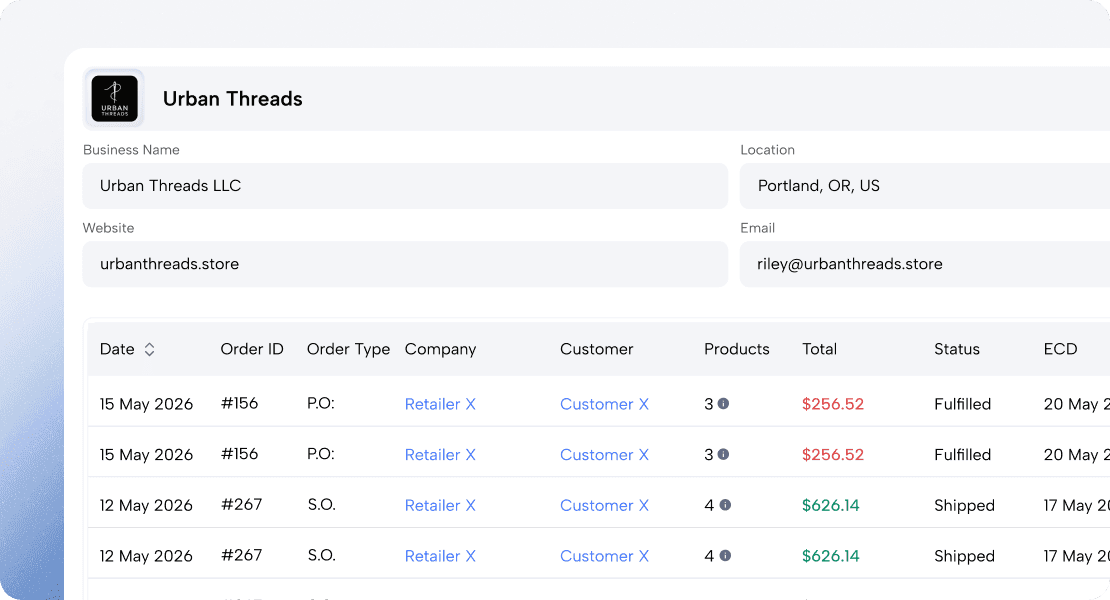This screenshot has width=1110, height=600.
Task: Click the info icon in third order row
Action: click(725, 505)
